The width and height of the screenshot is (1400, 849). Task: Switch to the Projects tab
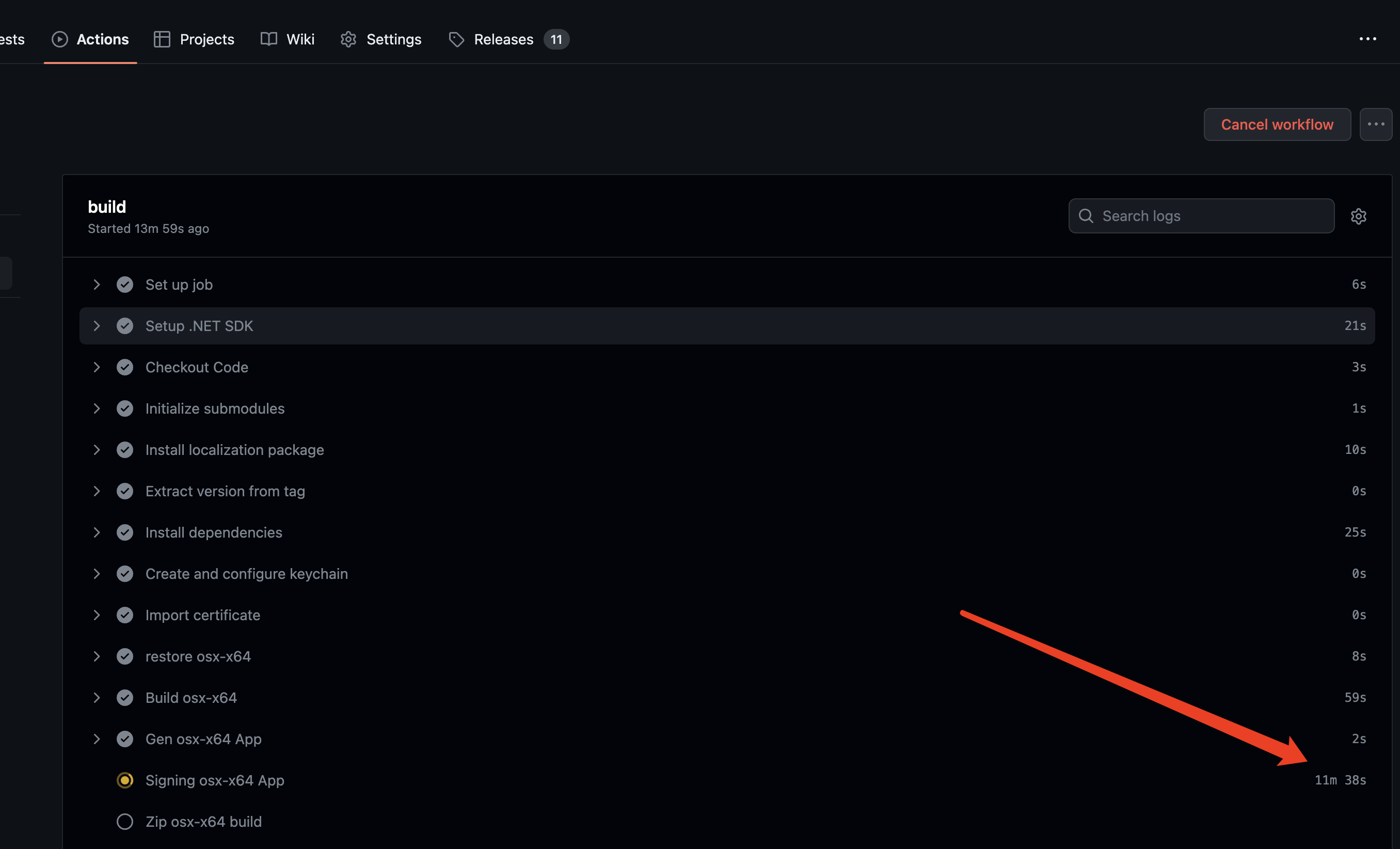point(207,39)
